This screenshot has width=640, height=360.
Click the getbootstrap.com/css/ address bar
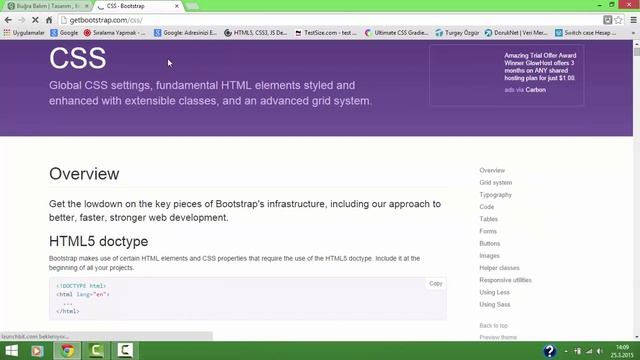(x=331, y=20)
